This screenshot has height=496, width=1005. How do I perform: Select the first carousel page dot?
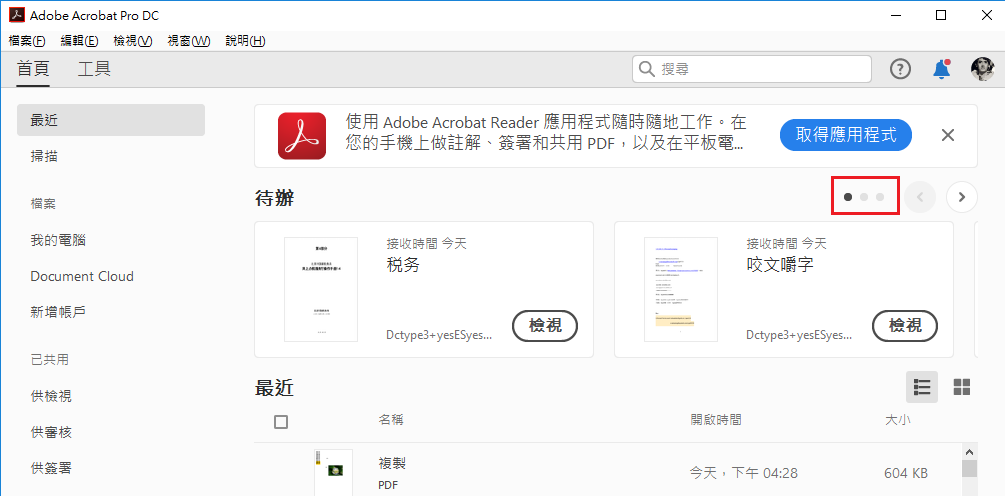(x=848, y=197)
